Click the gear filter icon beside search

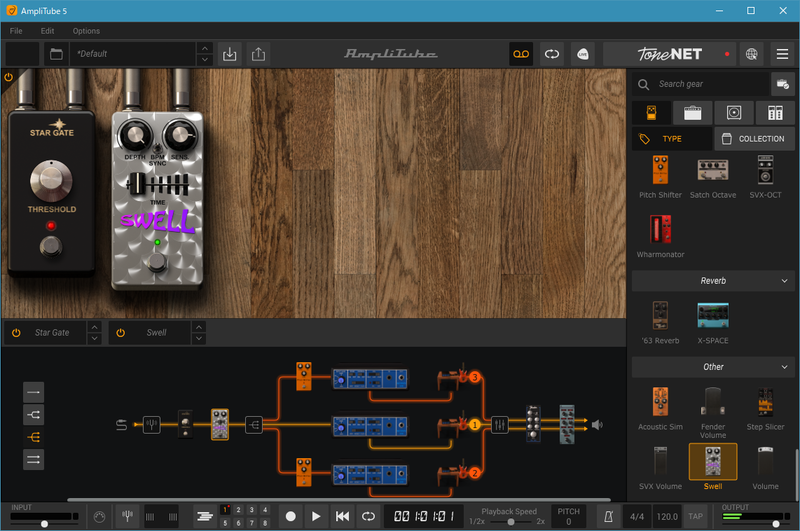[x=783, y=84]
